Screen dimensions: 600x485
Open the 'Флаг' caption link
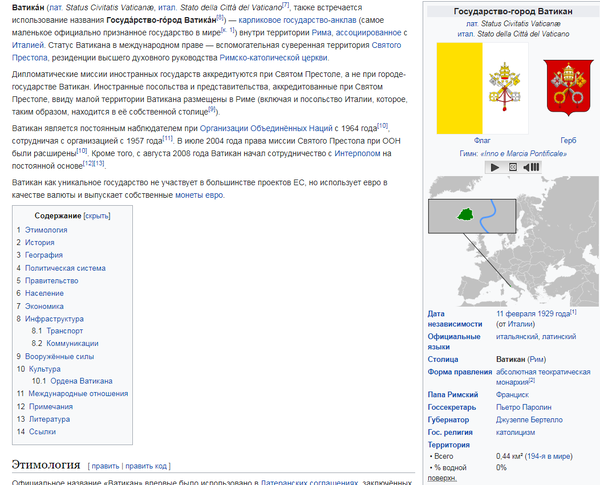pos(482,140)
